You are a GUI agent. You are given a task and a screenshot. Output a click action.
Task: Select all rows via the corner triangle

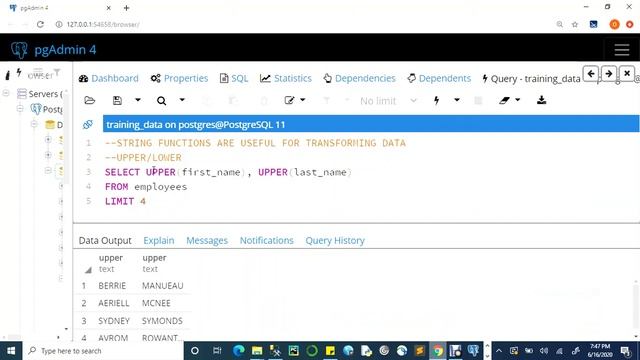coord(88,270)
